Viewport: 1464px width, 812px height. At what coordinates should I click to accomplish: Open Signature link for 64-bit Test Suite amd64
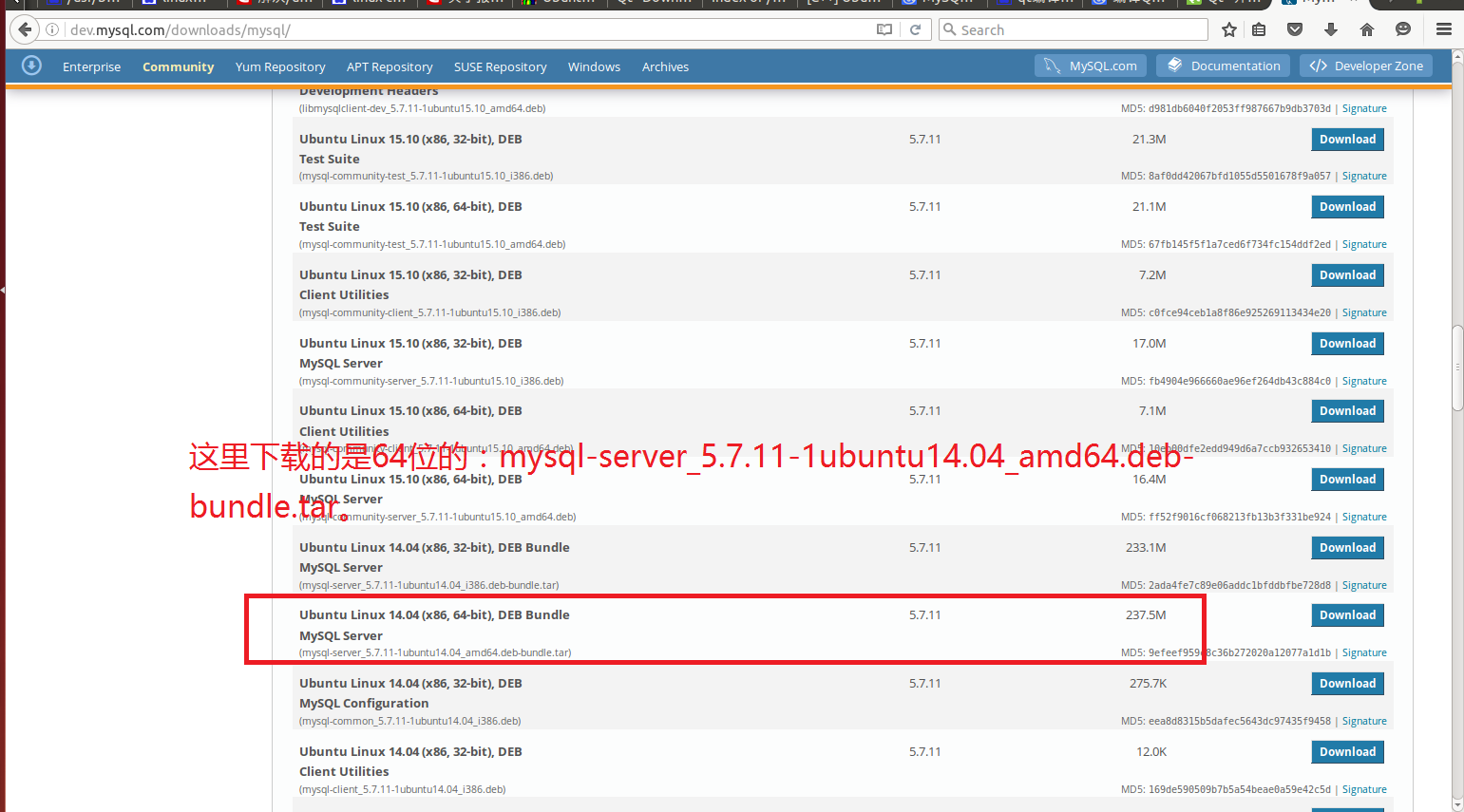(1364, 244)
